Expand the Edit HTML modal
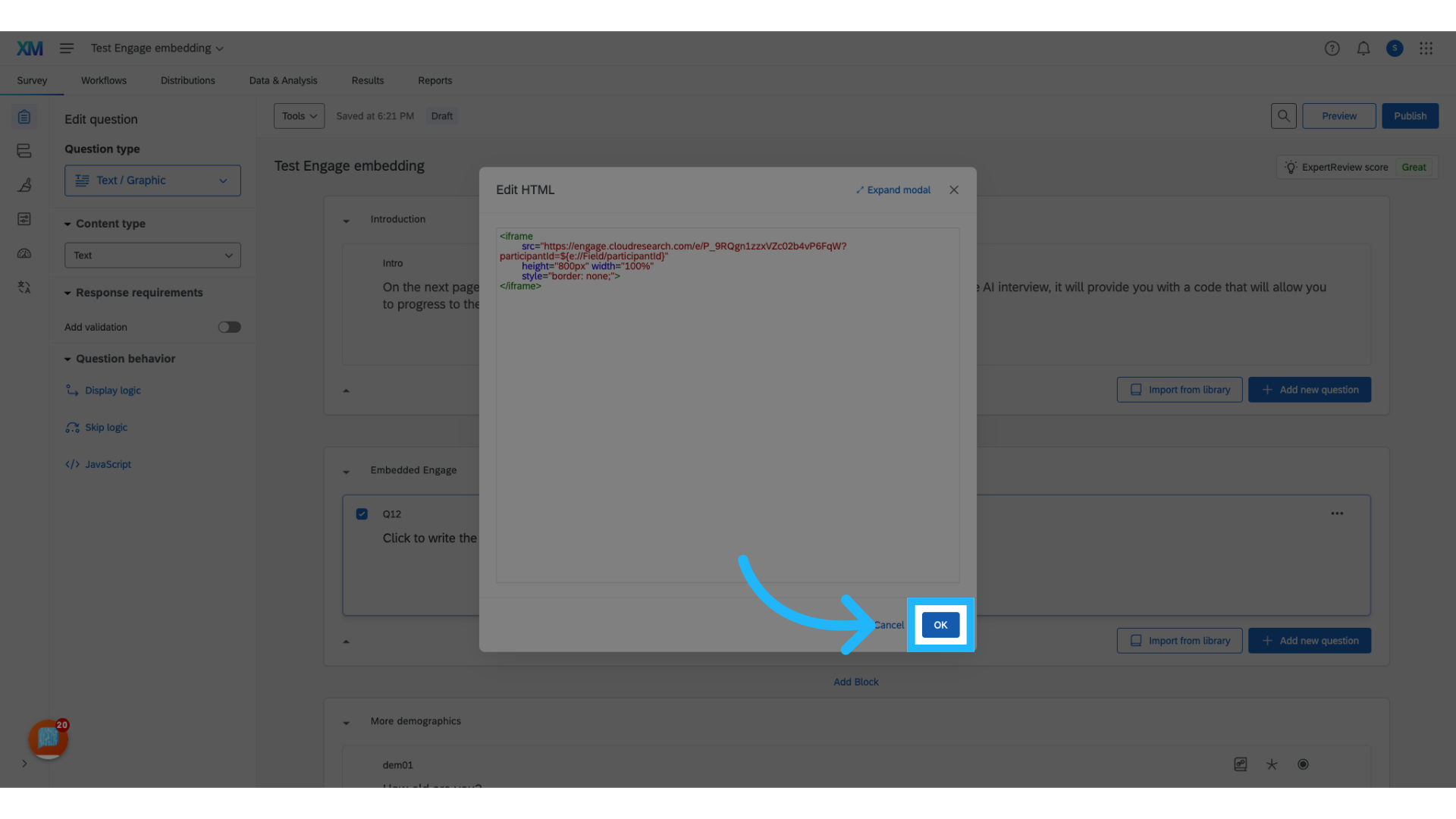This screenshot has height=819, width=1456. click(893, 190)
